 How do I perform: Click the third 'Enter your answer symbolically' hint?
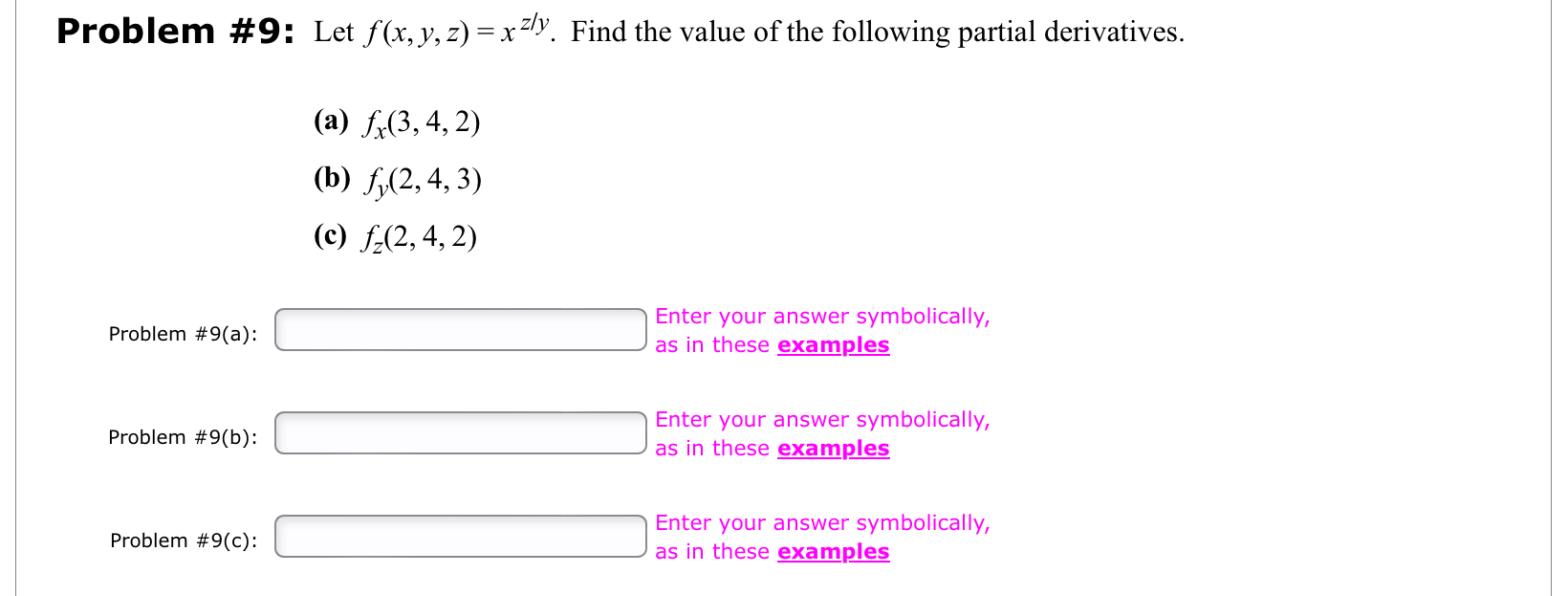(822, 522)
